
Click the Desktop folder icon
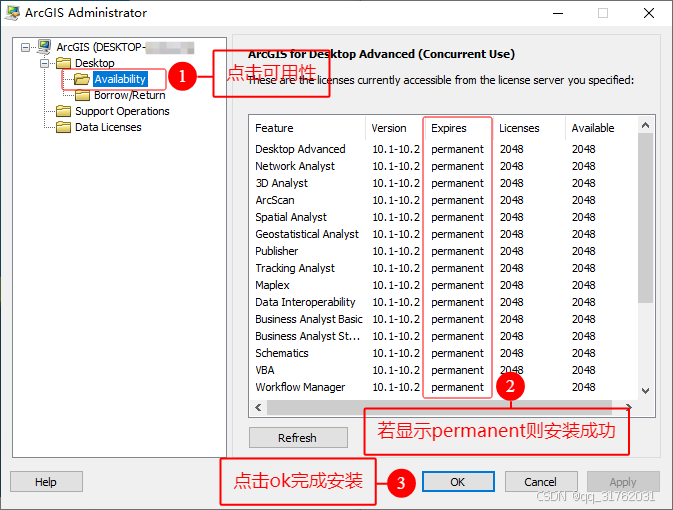point(63,63)
